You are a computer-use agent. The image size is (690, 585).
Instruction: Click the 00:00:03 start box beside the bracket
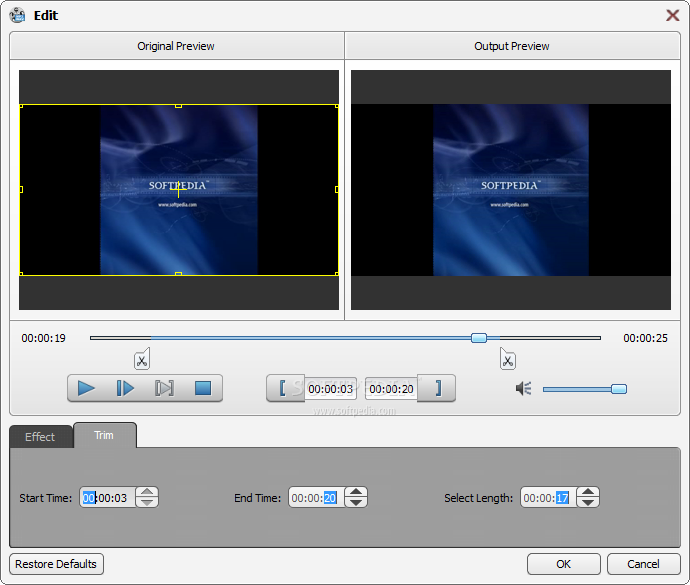click(x=330, y=389)
